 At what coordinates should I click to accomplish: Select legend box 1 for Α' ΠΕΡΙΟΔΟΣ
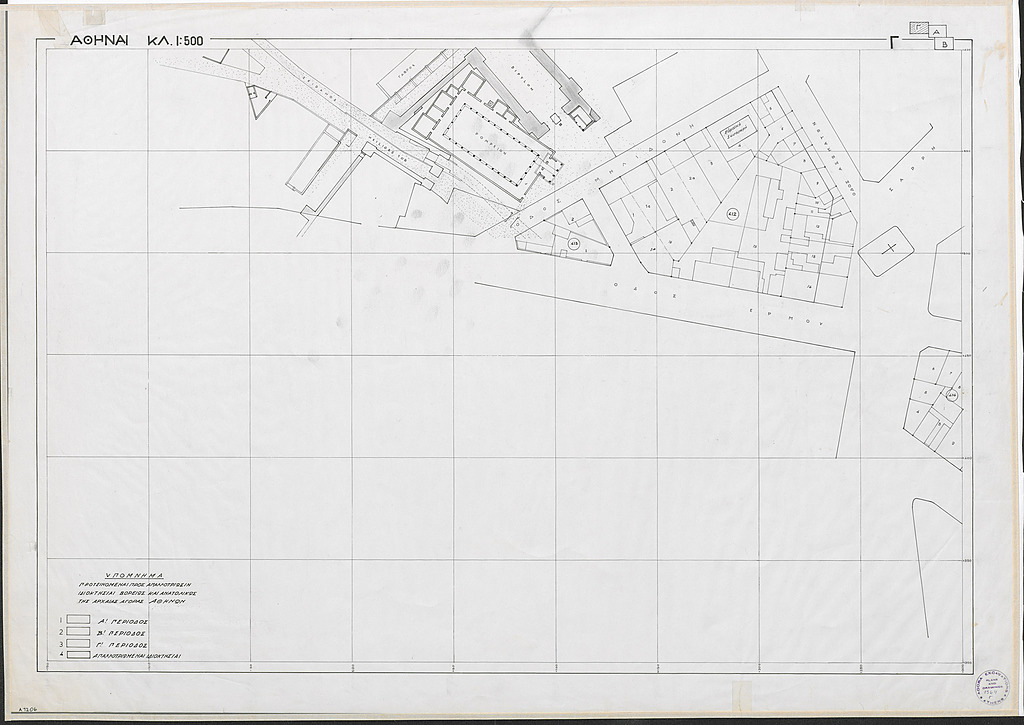tap(79, 621)
